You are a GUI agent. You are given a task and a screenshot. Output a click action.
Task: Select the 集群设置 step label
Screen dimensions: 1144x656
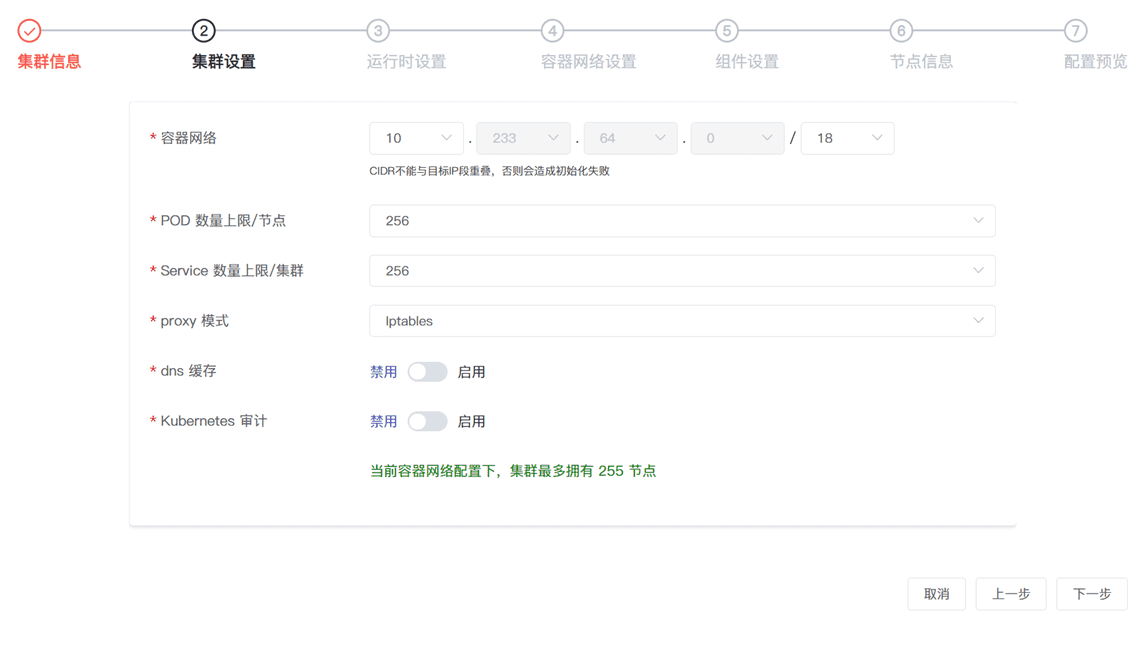(223, 61)
